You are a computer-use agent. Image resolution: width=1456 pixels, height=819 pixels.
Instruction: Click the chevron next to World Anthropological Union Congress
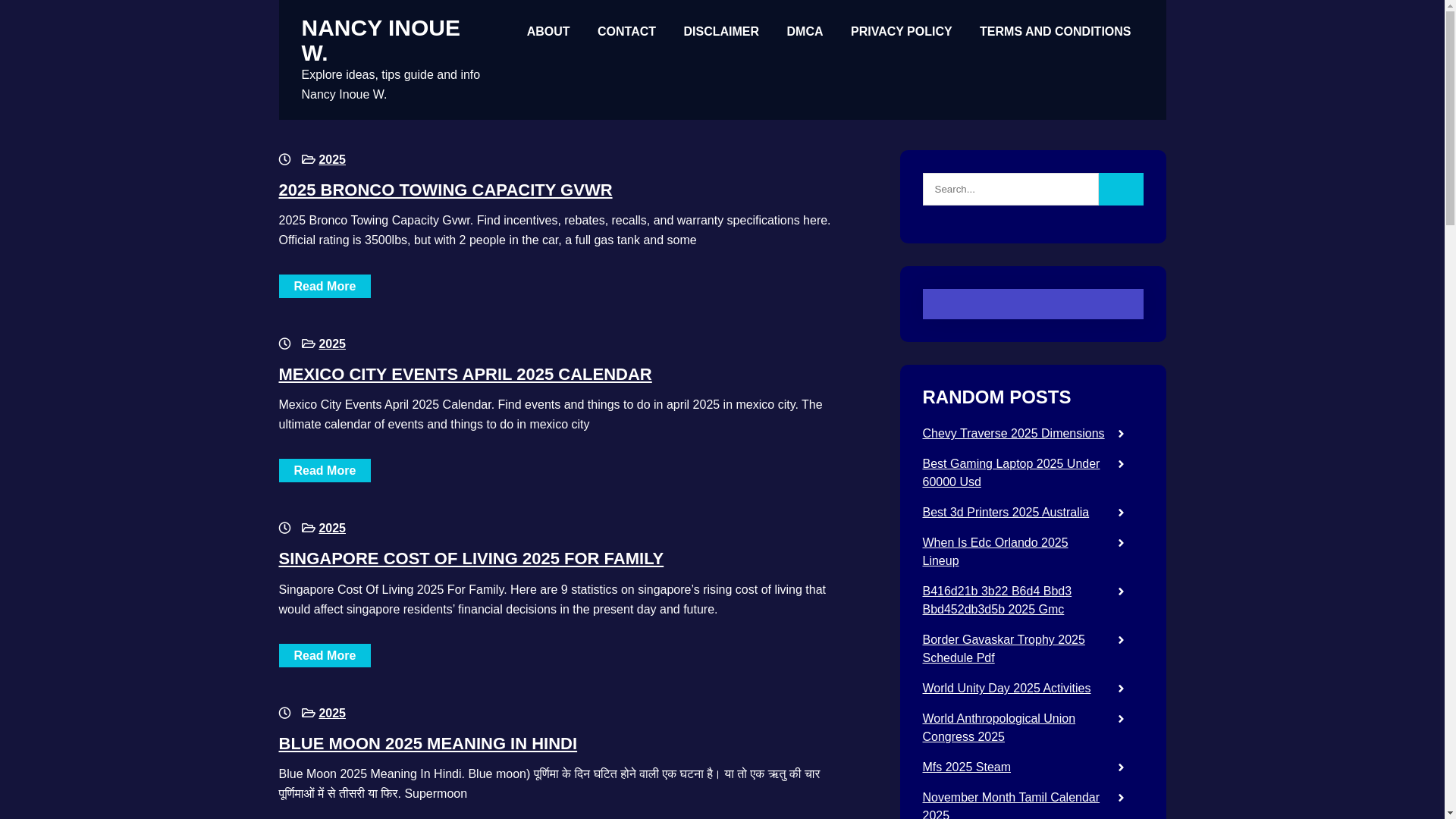click(x=1121, y=719)
